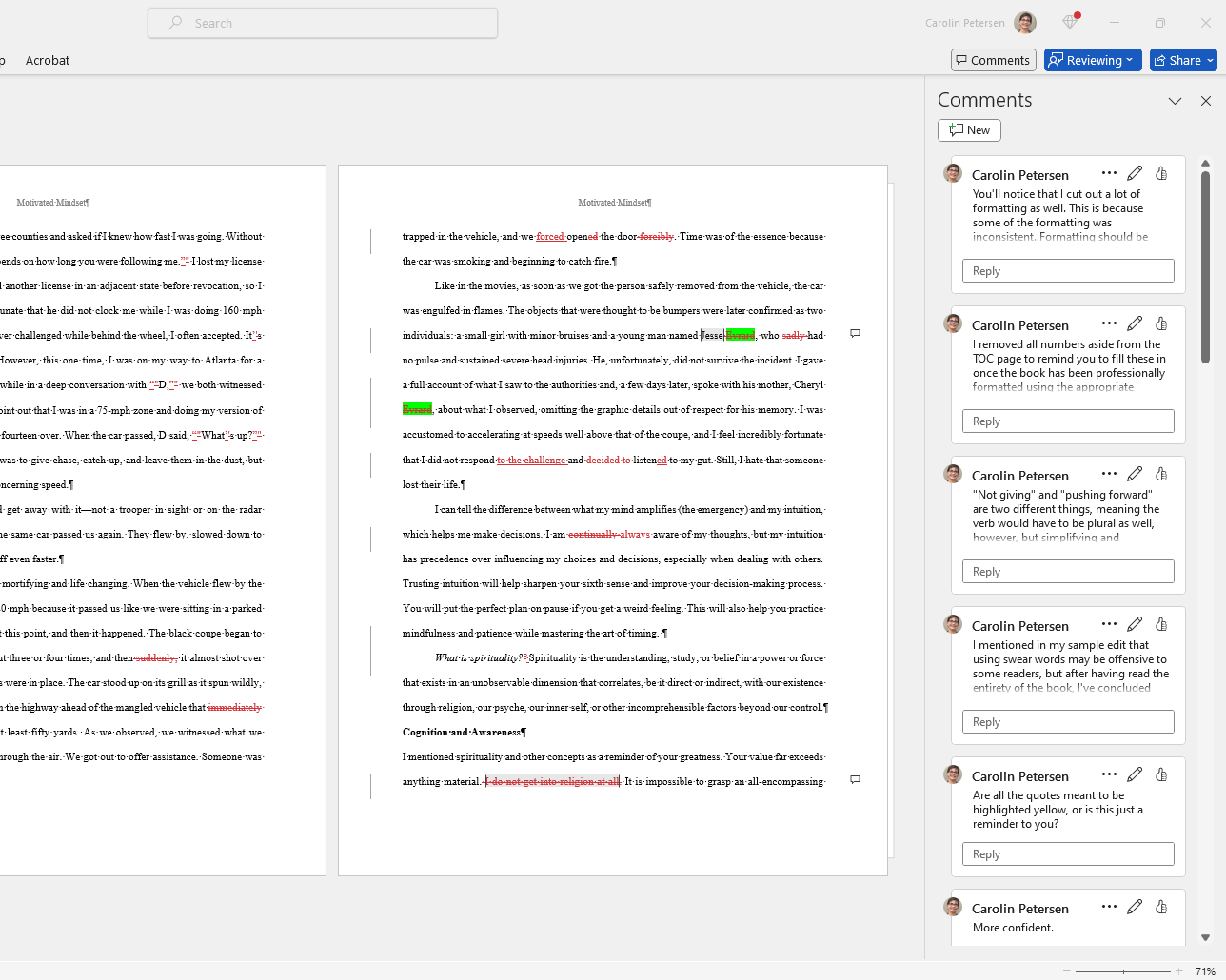Edit the comment about TOC page numbers
Viewport: 1226px width, 980px height.
tap(1135, 323)
